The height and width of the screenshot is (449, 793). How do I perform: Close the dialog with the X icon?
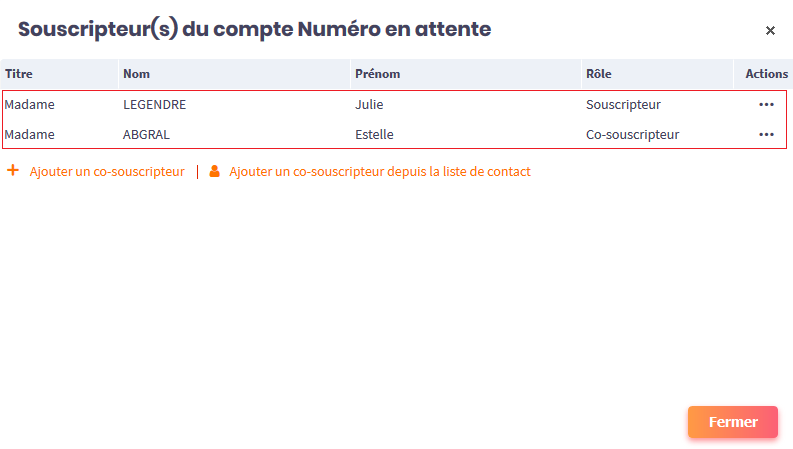pyautogui.click(x=770, y=30)
